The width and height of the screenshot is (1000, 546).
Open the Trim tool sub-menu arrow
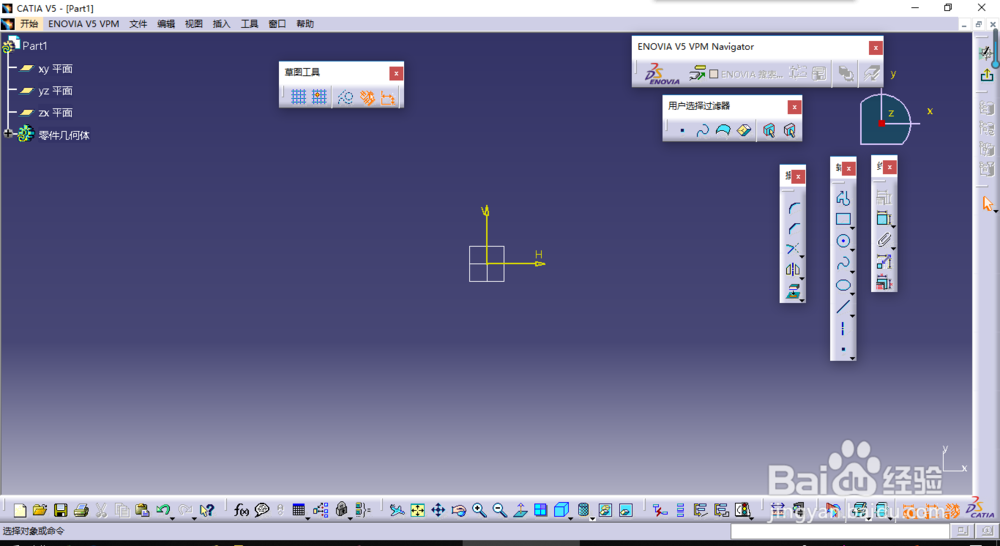(802, 256)
